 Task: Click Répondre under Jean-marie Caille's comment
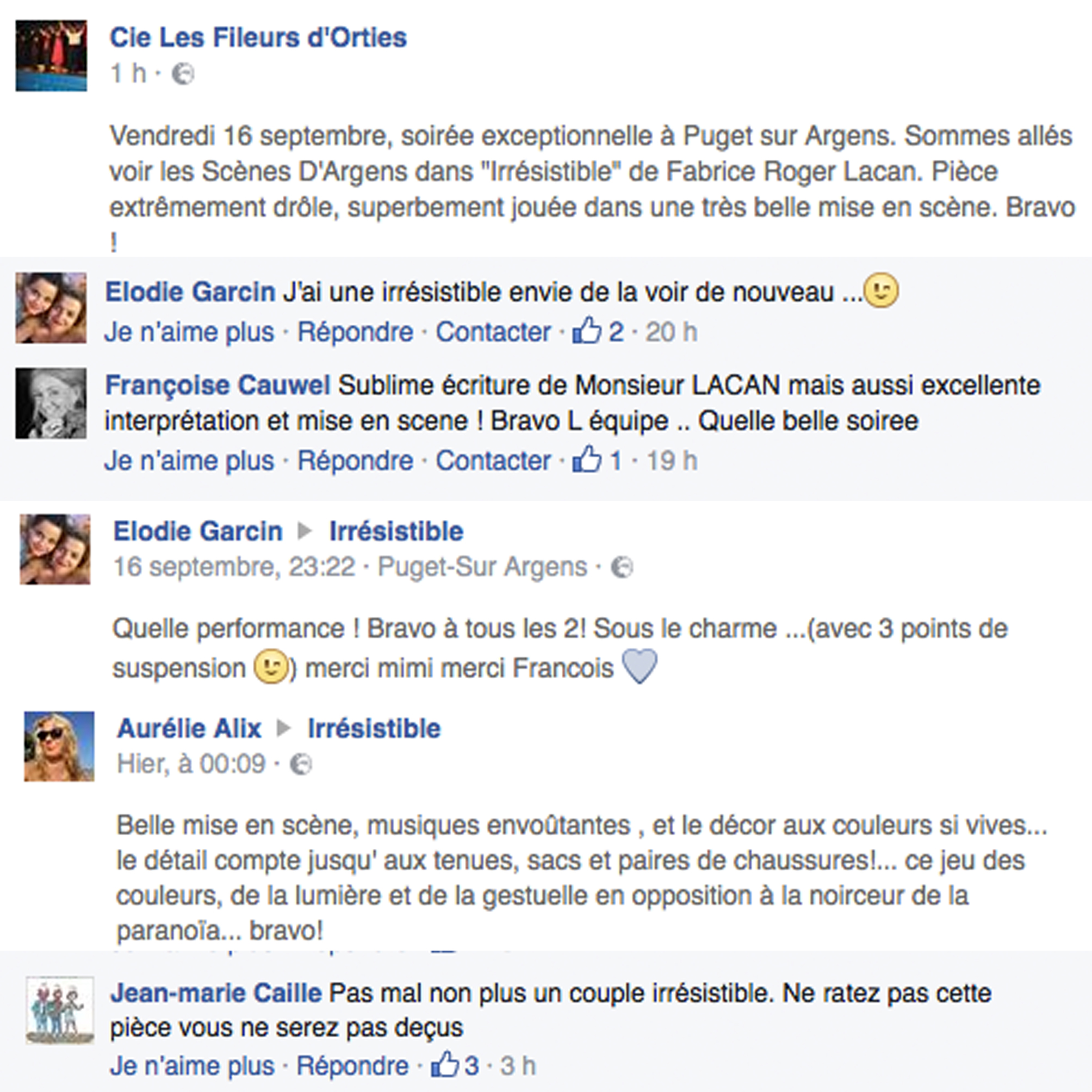click(353, 1066)
